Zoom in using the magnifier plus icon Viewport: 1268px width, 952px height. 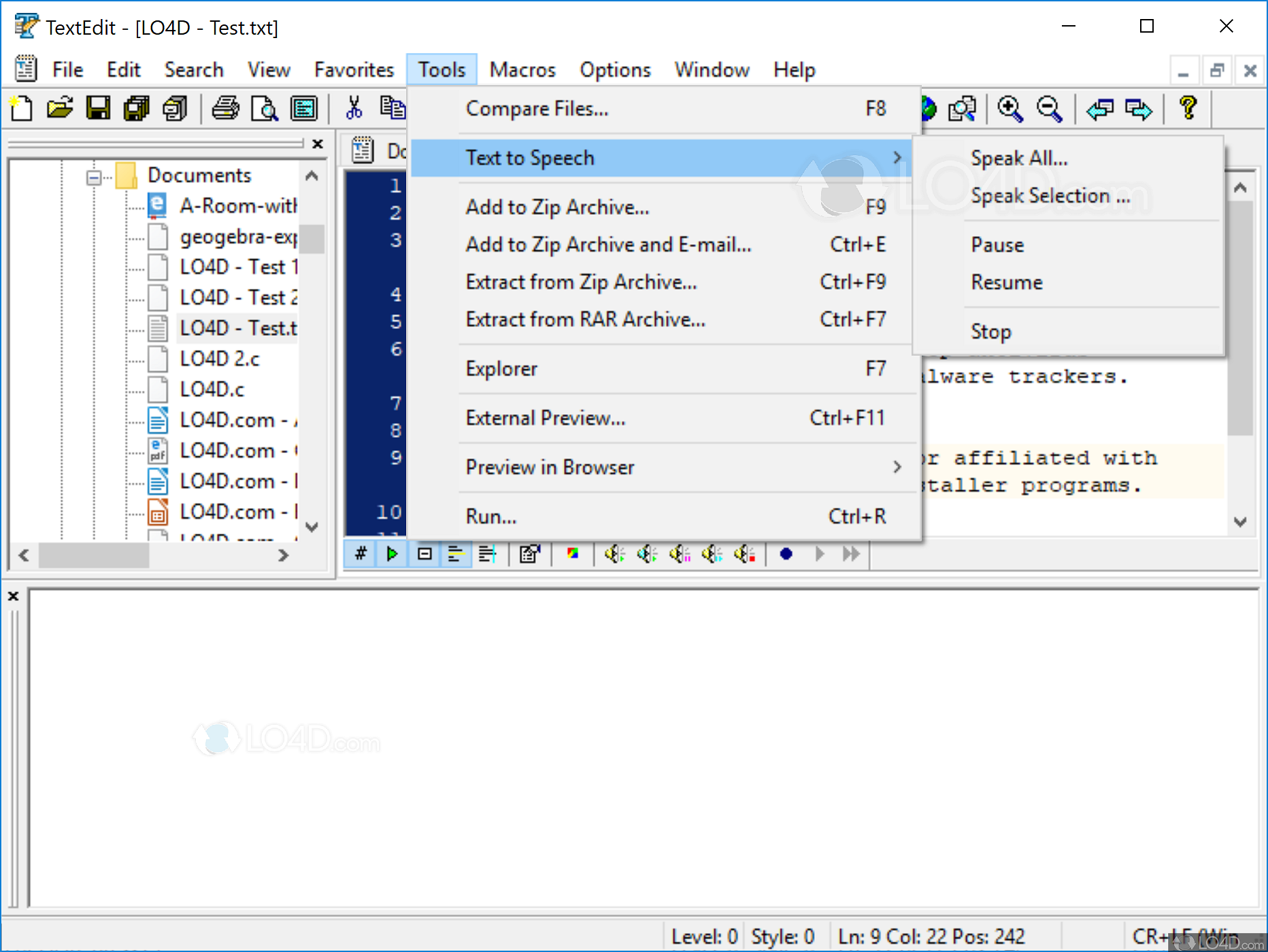tap(1010, 108)
